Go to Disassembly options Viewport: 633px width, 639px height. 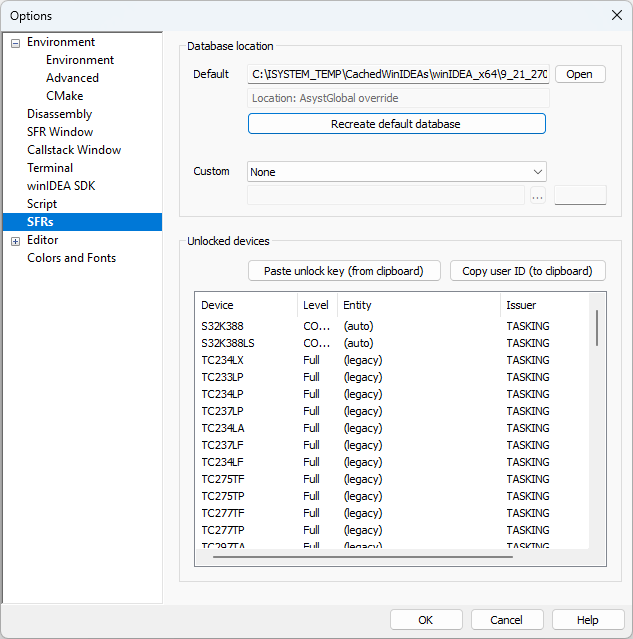pyautogui.click(x=59, y=114)
